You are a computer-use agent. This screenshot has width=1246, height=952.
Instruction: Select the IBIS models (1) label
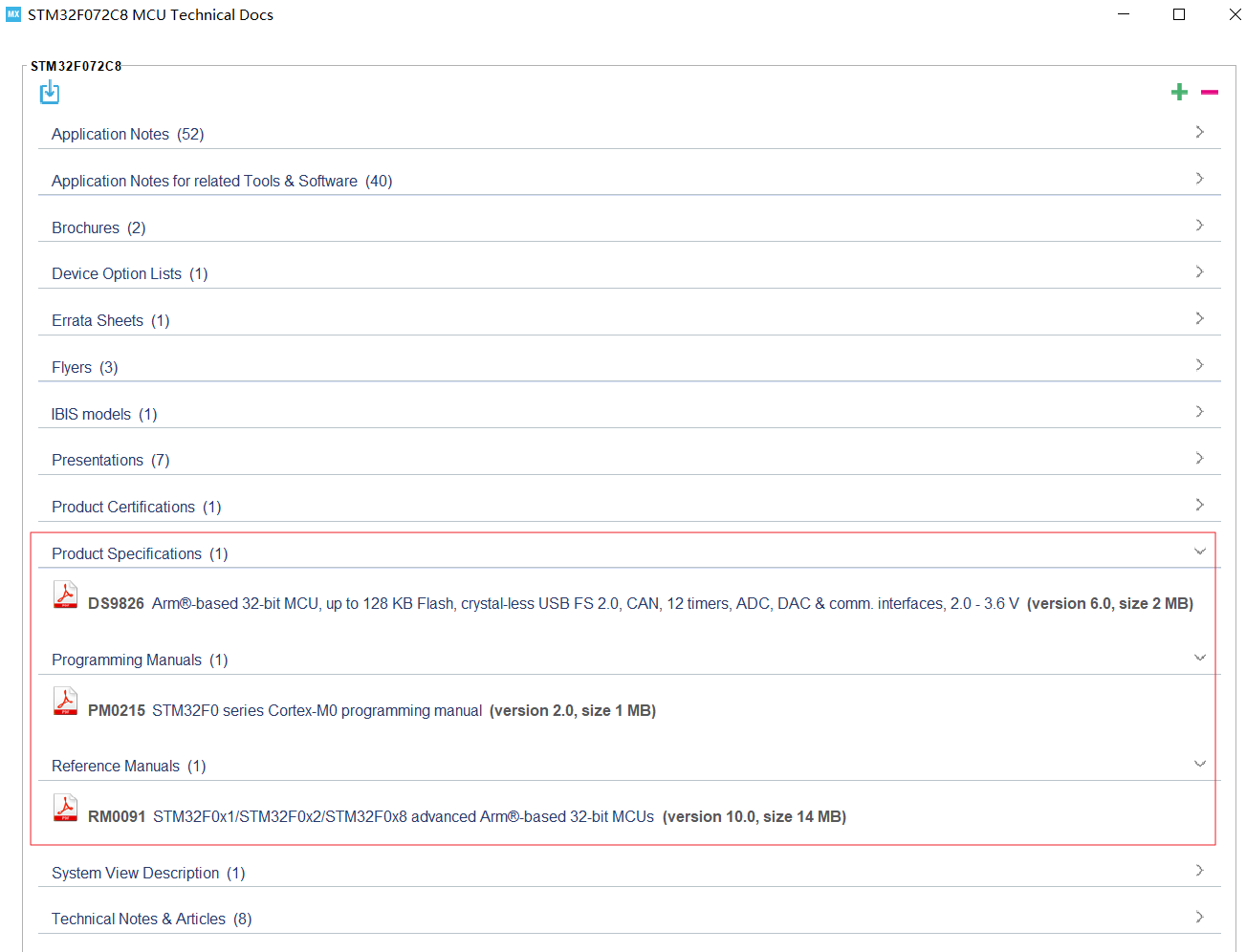pyautogui.click(x=104, y=415)
